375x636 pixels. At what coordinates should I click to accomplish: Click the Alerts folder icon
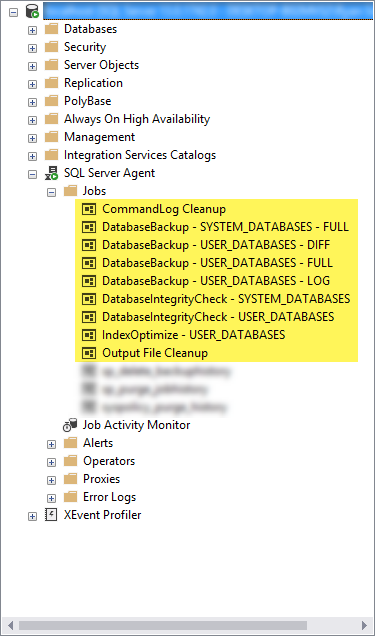tap(71, 443)
